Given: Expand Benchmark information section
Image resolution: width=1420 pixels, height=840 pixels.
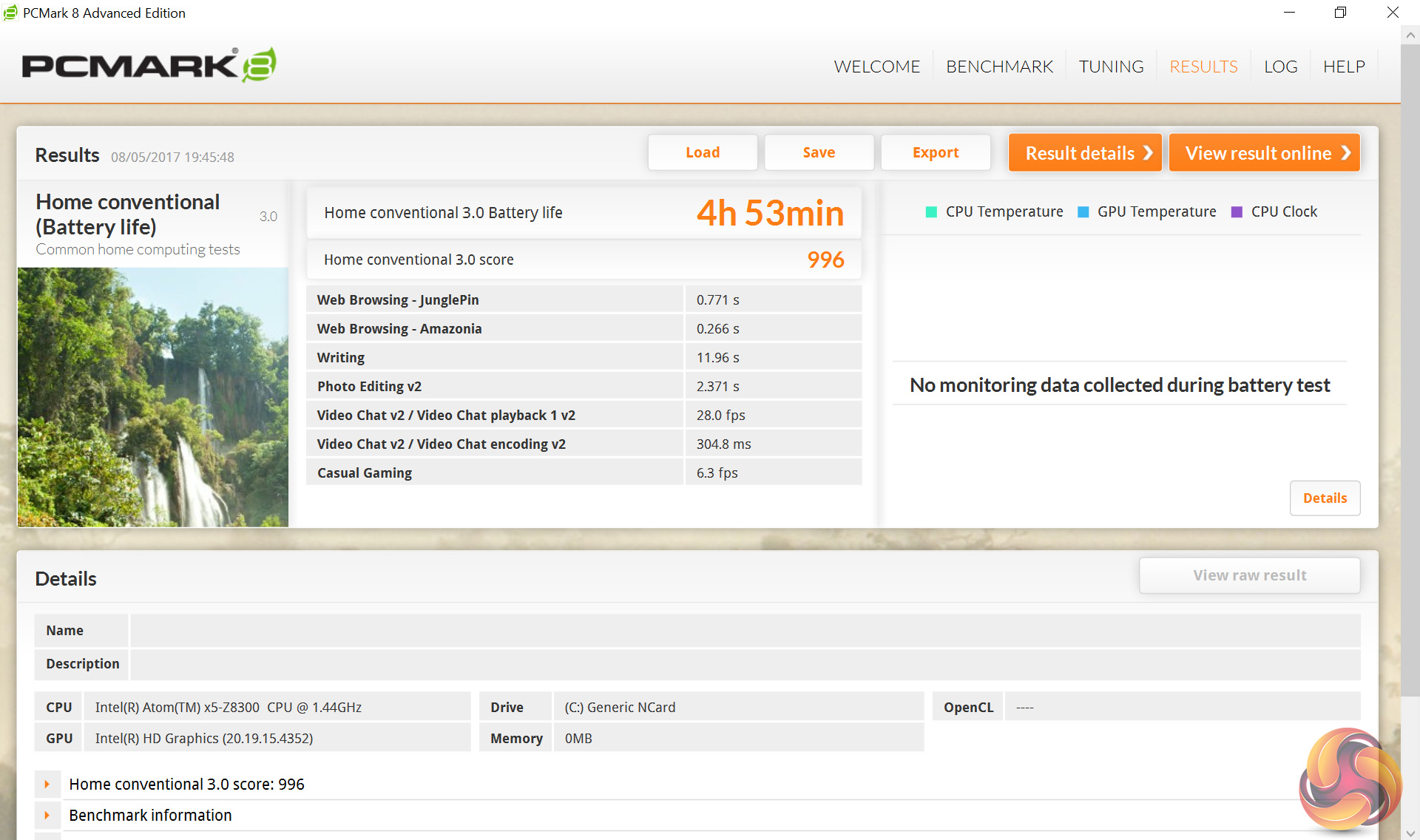Looking at the screenshot, I should [47, 815].
